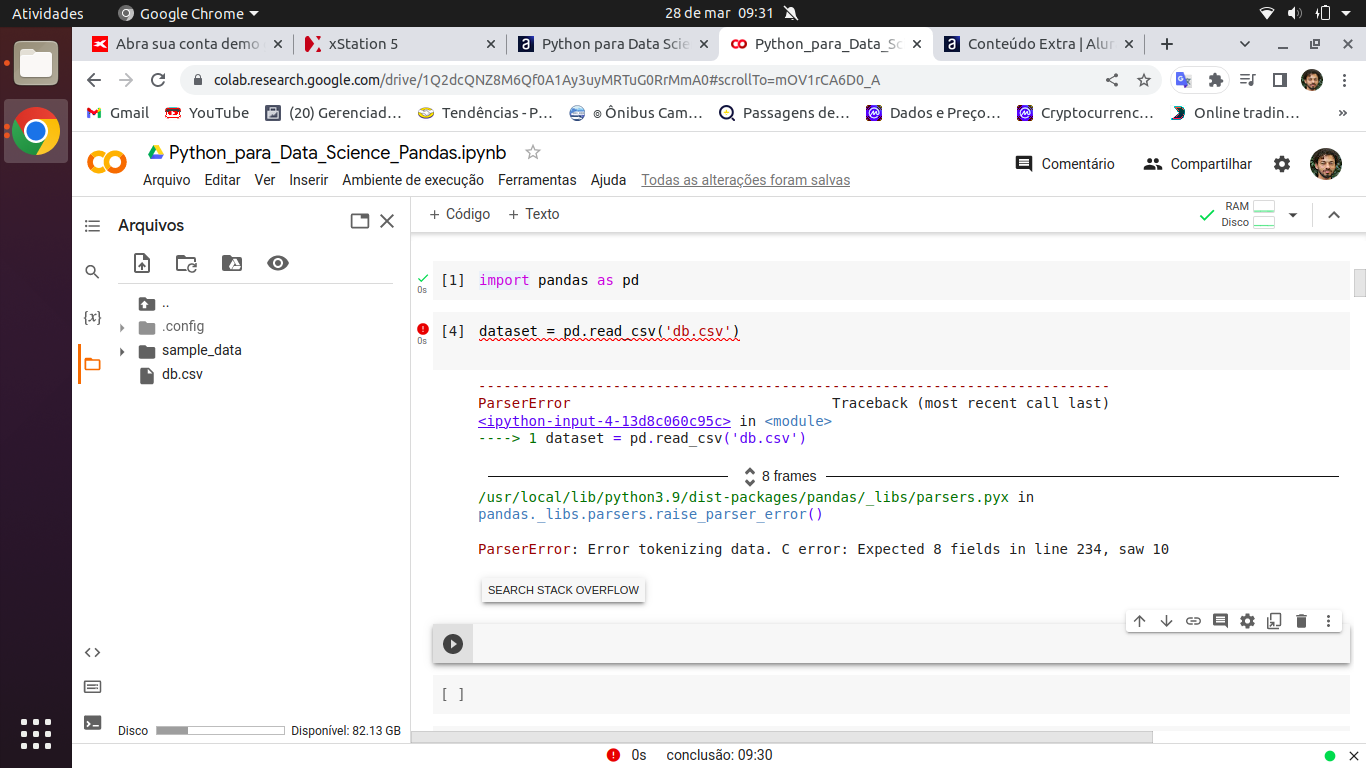This screenshot has width=1366, height=768.
Task: Copy link to cell icon
Action: click(1193, 621)
